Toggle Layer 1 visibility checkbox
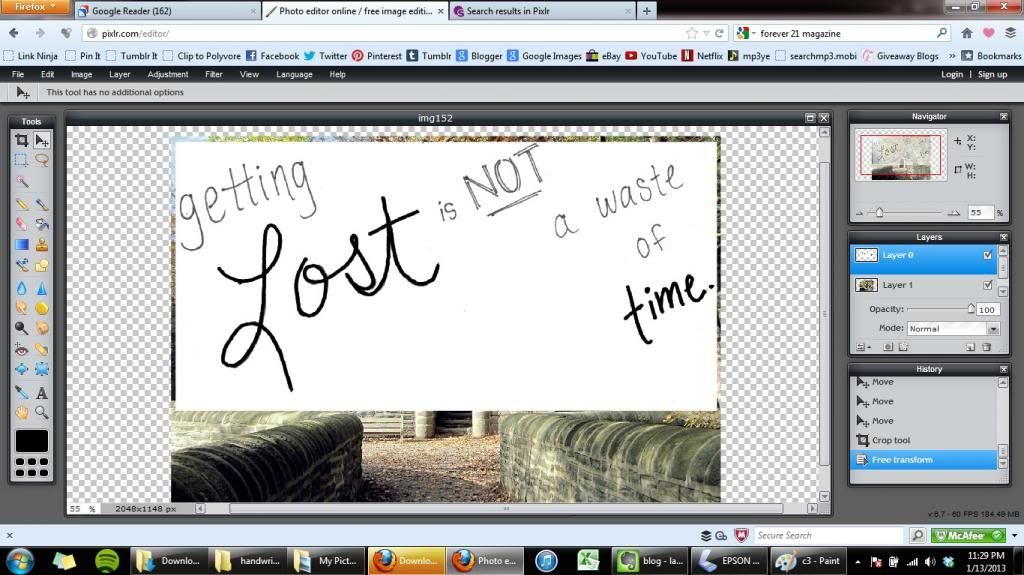Viewport: 1024px width, 575px height. (988, 285)
